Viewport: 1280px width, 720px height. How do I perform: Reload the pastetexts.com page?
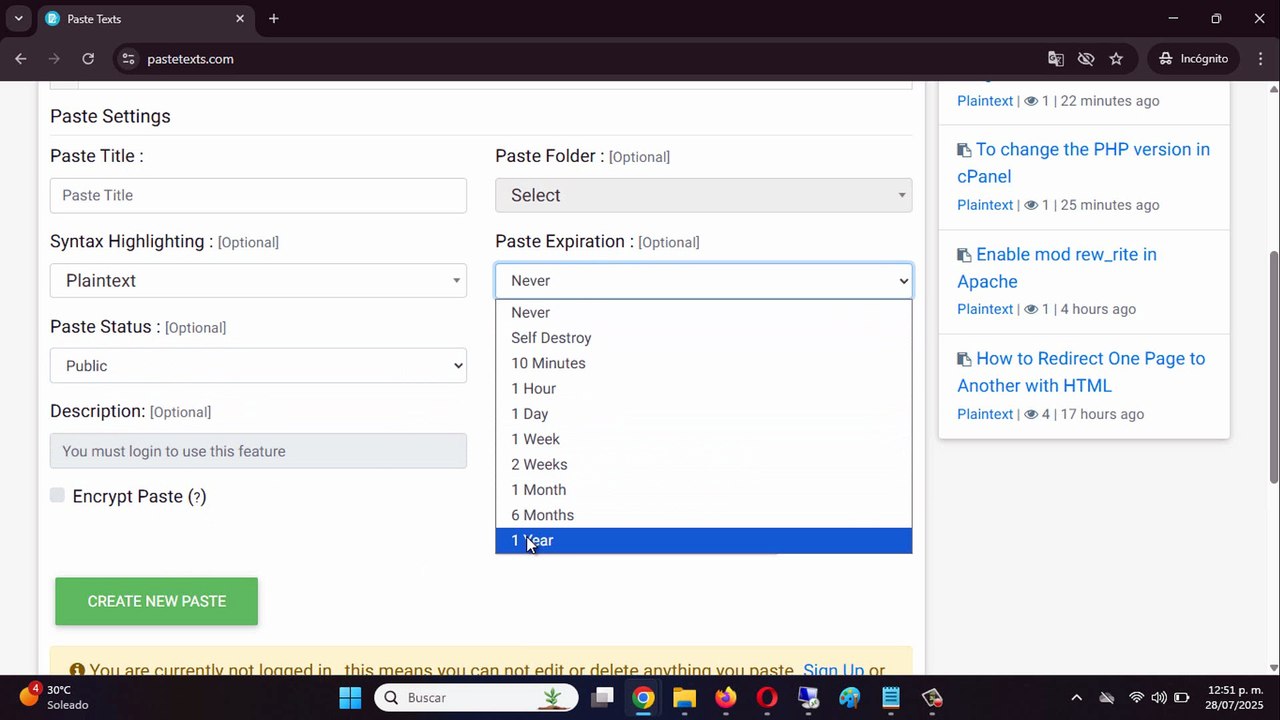tap(88, 59)
